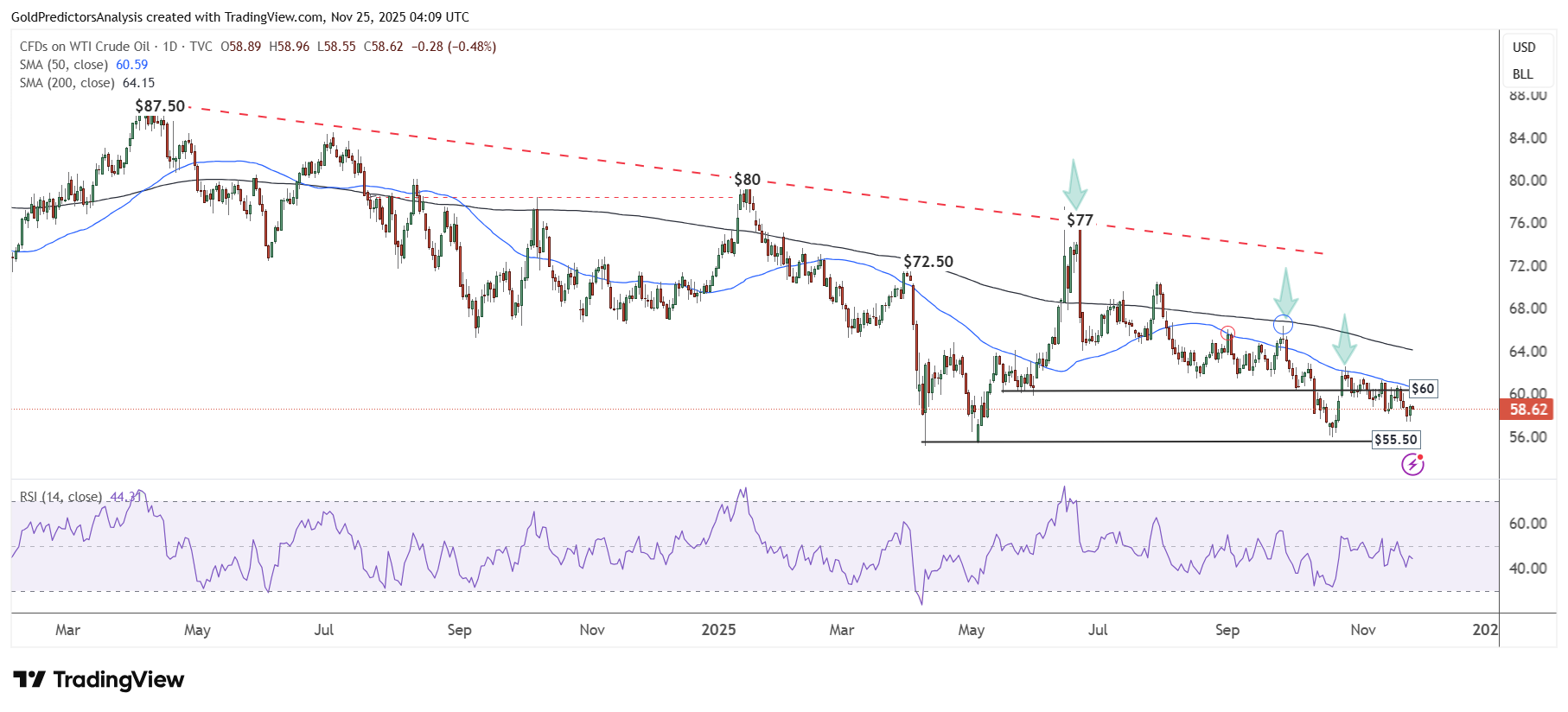This screenshot has width=1568, height=712.
Task: Select the green arrow above $77
Action: pos(1074,182)
